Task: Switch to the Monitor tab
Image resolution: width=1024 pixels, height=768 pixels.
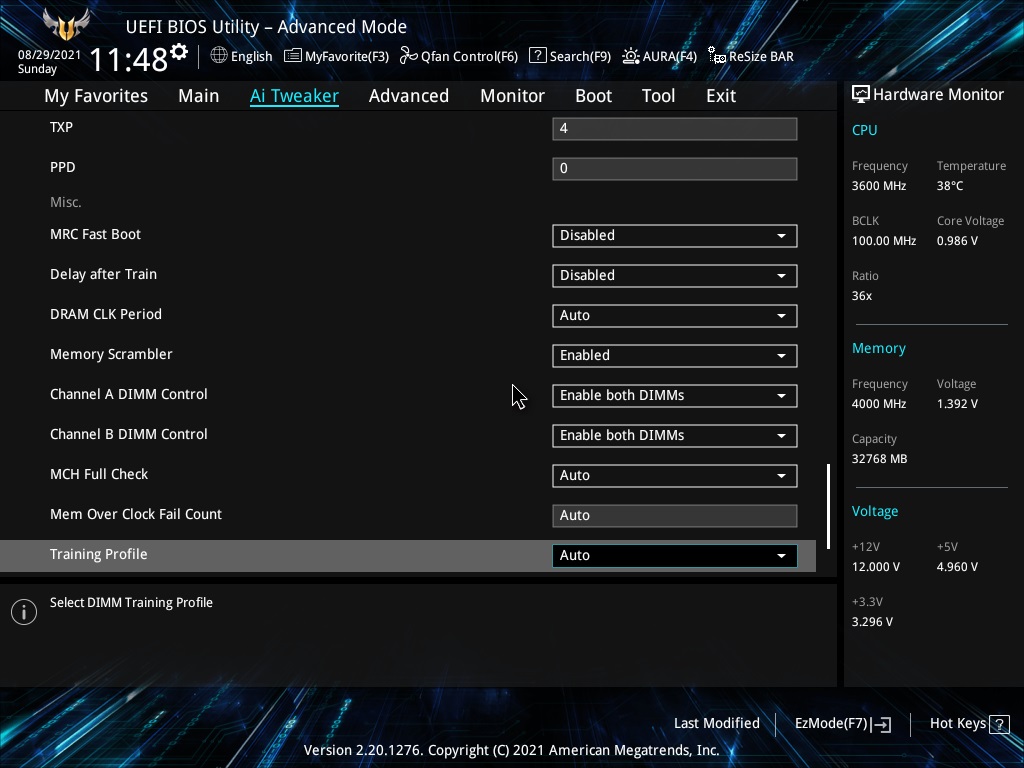Action: tap(513, 96)
